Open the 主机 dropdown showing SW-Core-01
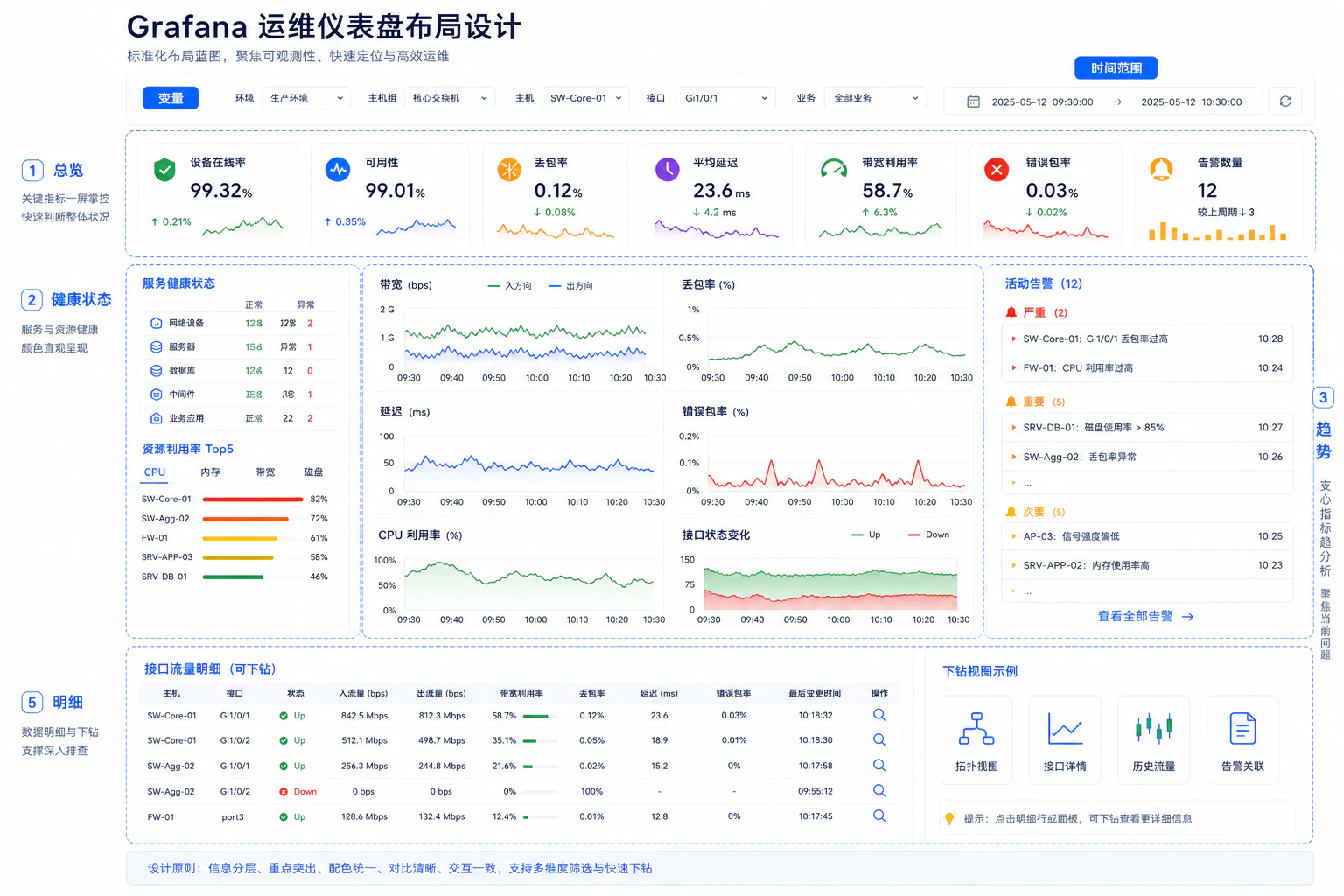 [x=585, y=98]
